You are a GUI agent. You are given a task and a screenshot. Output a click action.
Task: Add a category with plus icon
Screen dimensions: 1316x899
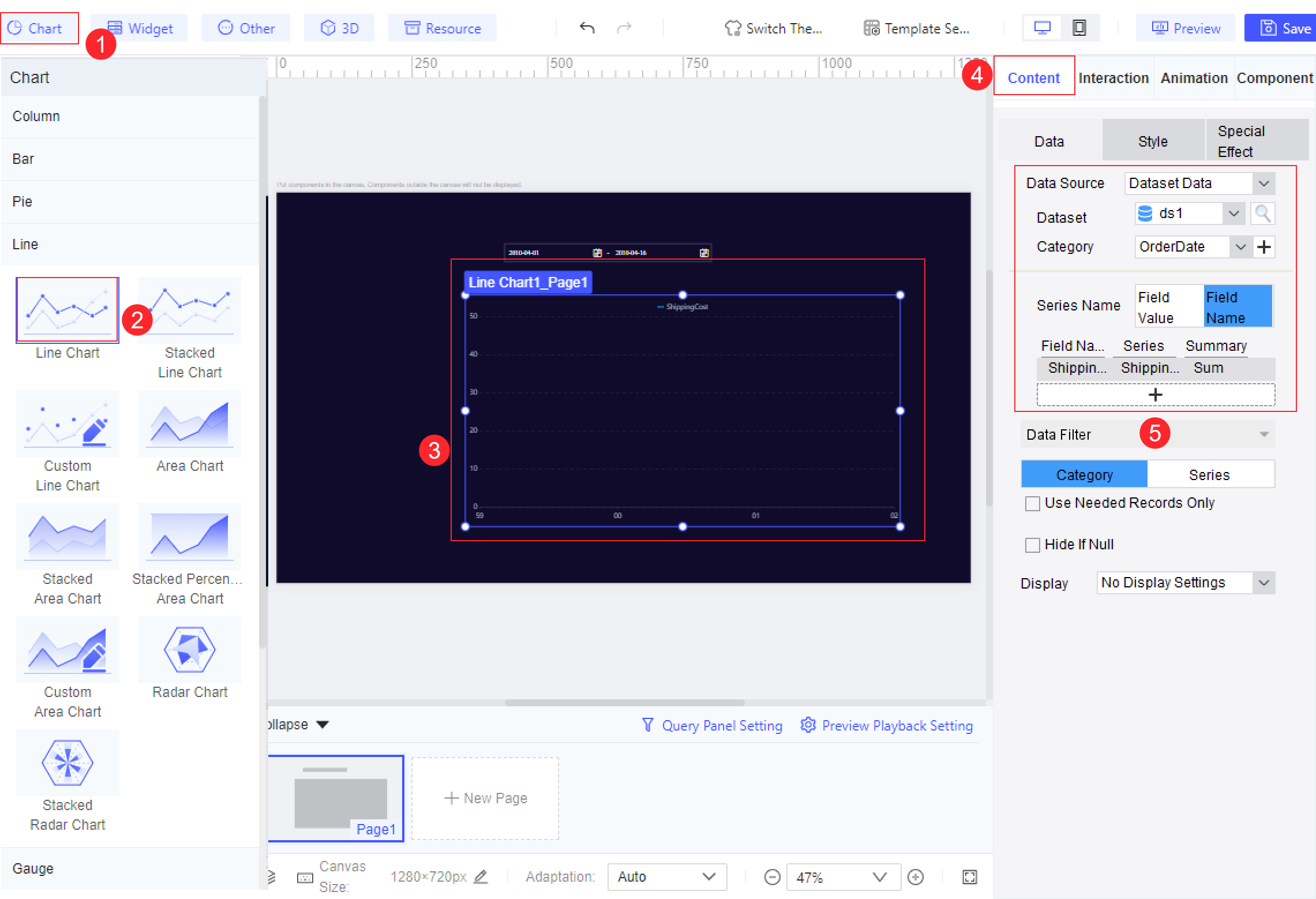click(x=1264, y=247)
